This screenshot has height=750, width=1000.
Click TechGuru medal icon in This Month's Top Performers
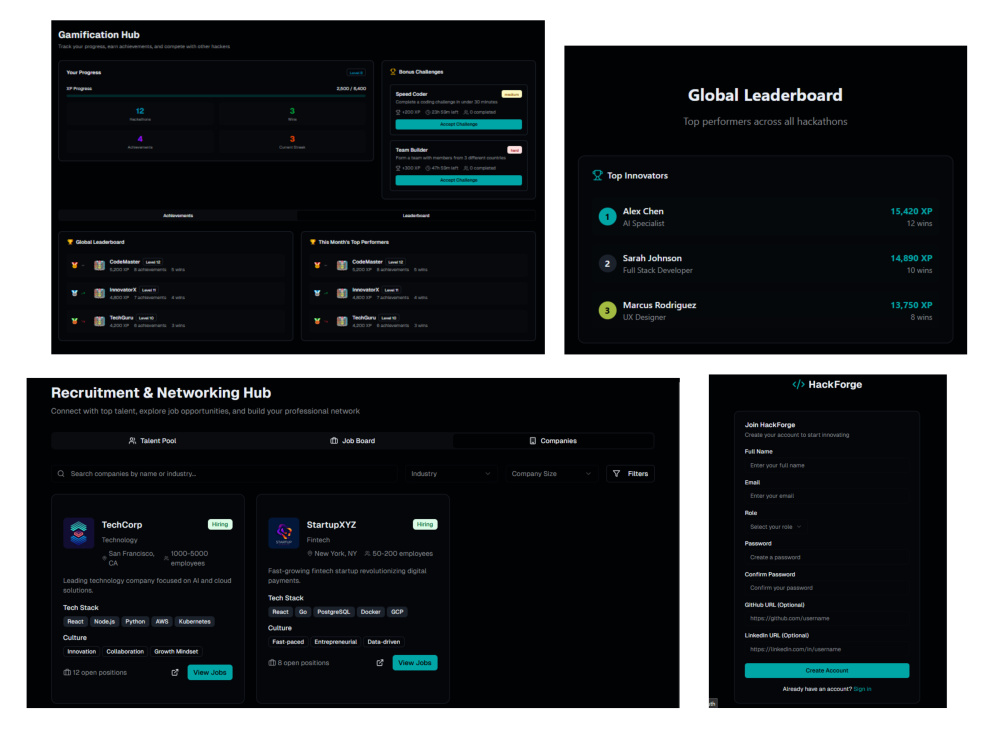pos(317,321)
